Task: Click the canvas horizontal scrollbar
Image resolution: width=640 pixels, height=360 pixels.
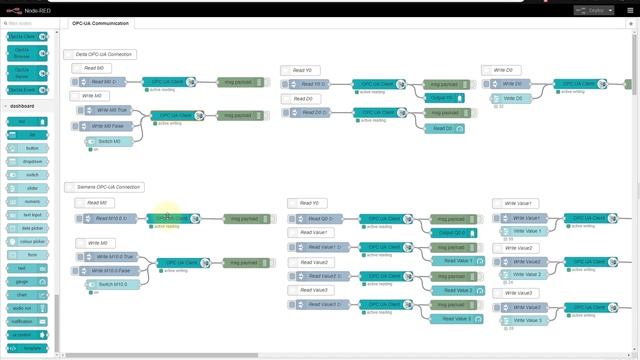Action: coord(162,355)
